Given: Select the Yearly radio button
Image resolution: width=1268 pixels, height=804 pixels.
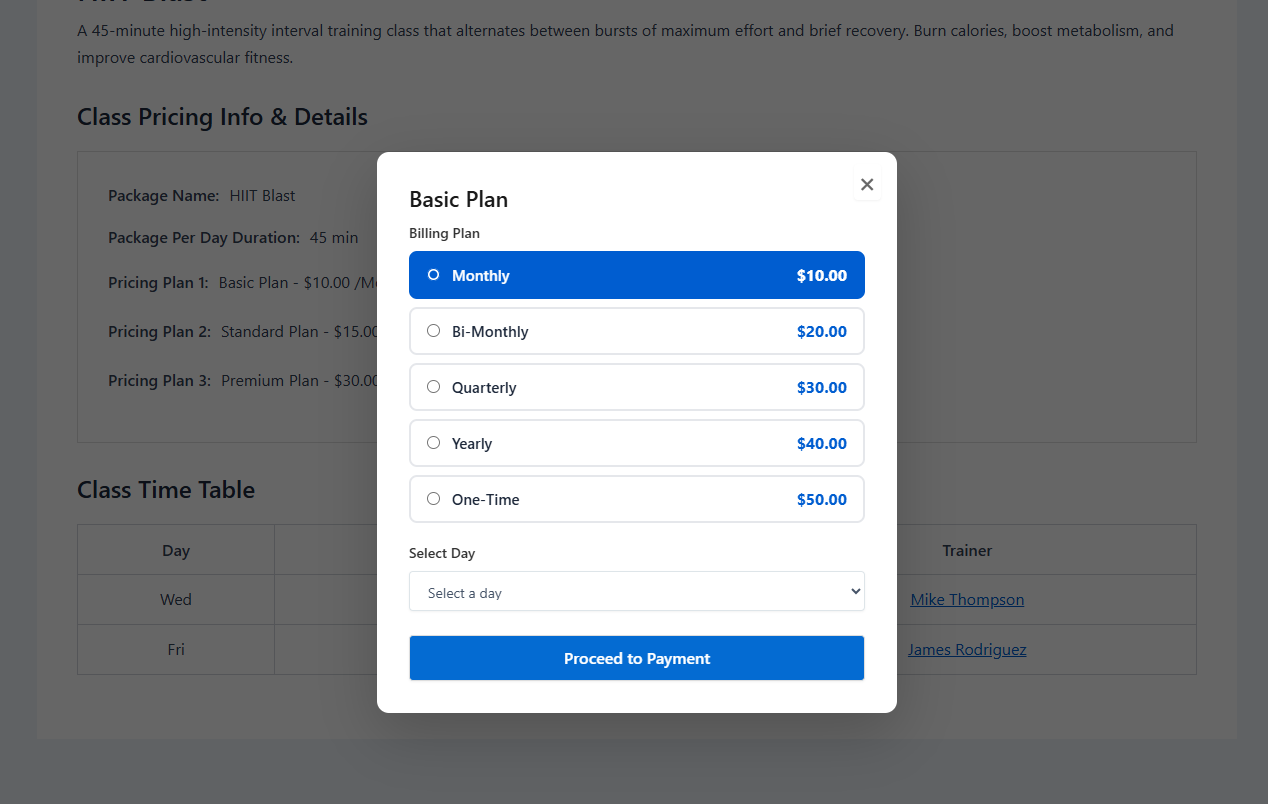Looking at the screenshot, I should coord(433,443).
